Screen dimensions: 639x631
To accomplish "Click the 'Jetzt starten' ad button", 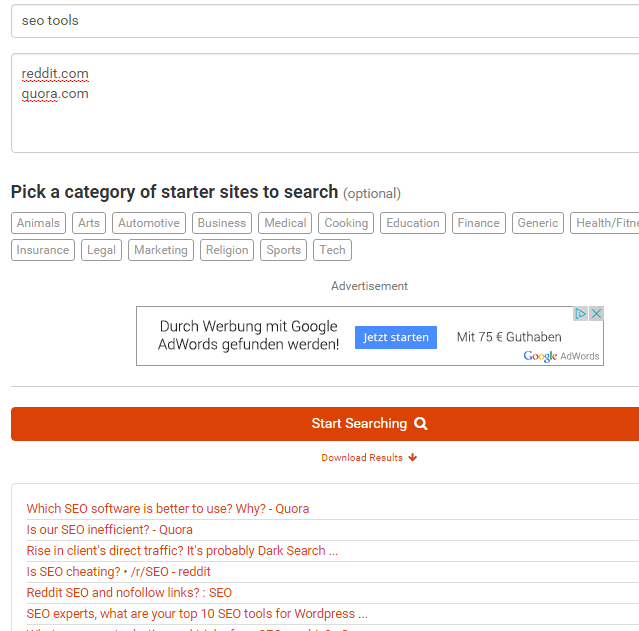I will [396, 337].
